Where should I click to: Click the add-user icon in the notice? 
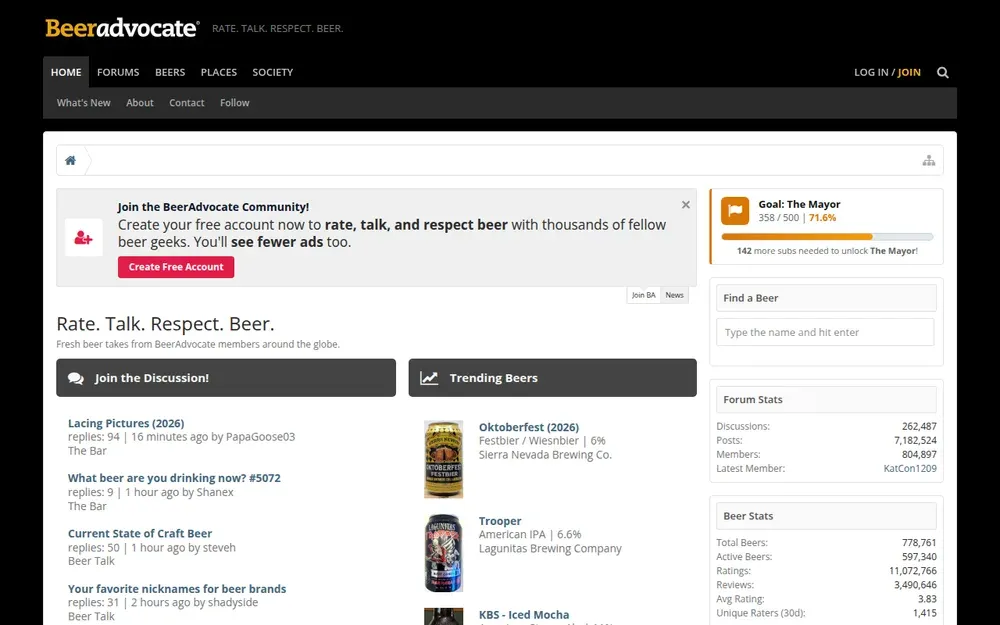click(x=84, y=238)
